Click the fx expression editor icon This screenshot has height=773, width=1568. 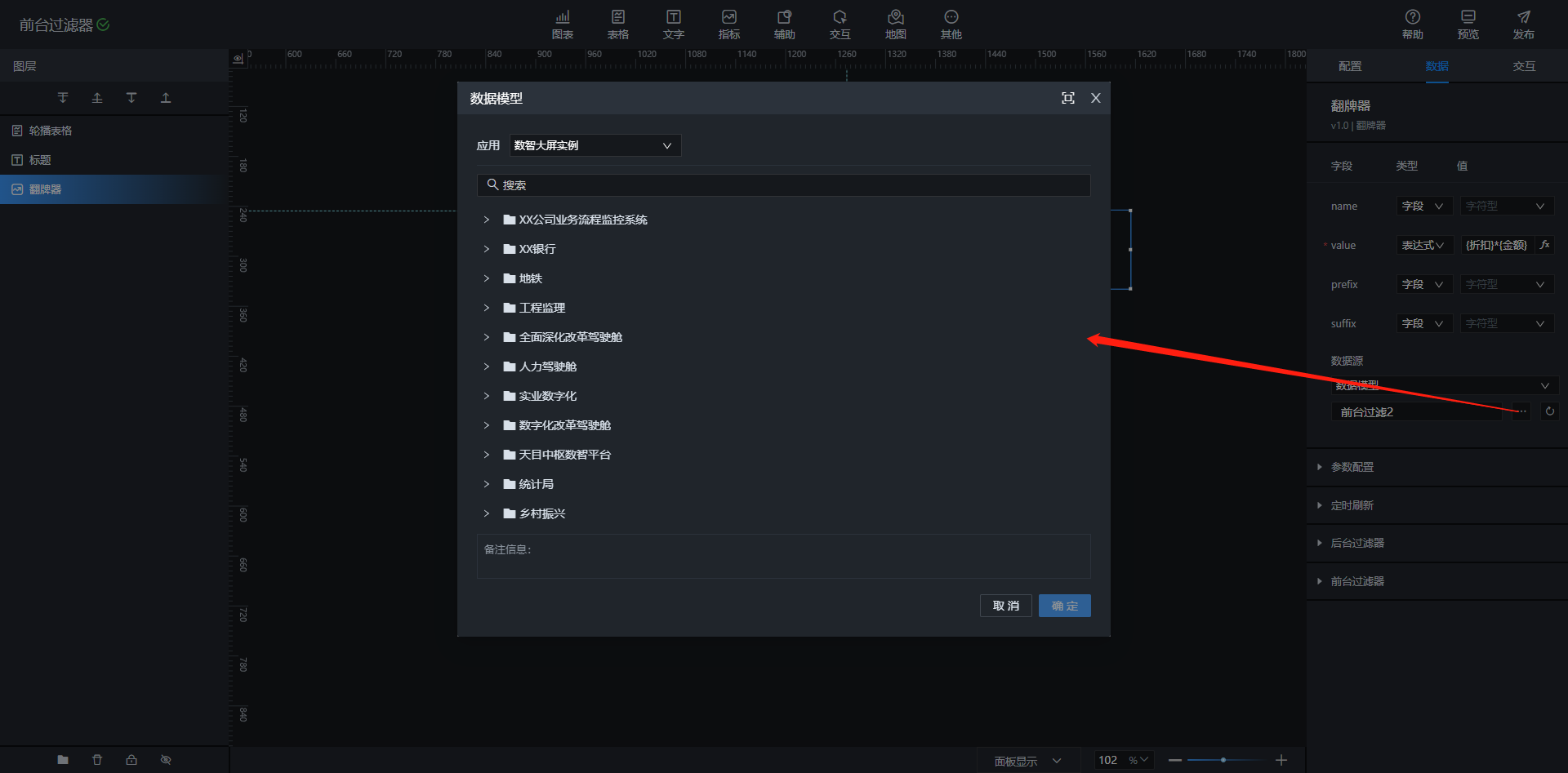1544,245
